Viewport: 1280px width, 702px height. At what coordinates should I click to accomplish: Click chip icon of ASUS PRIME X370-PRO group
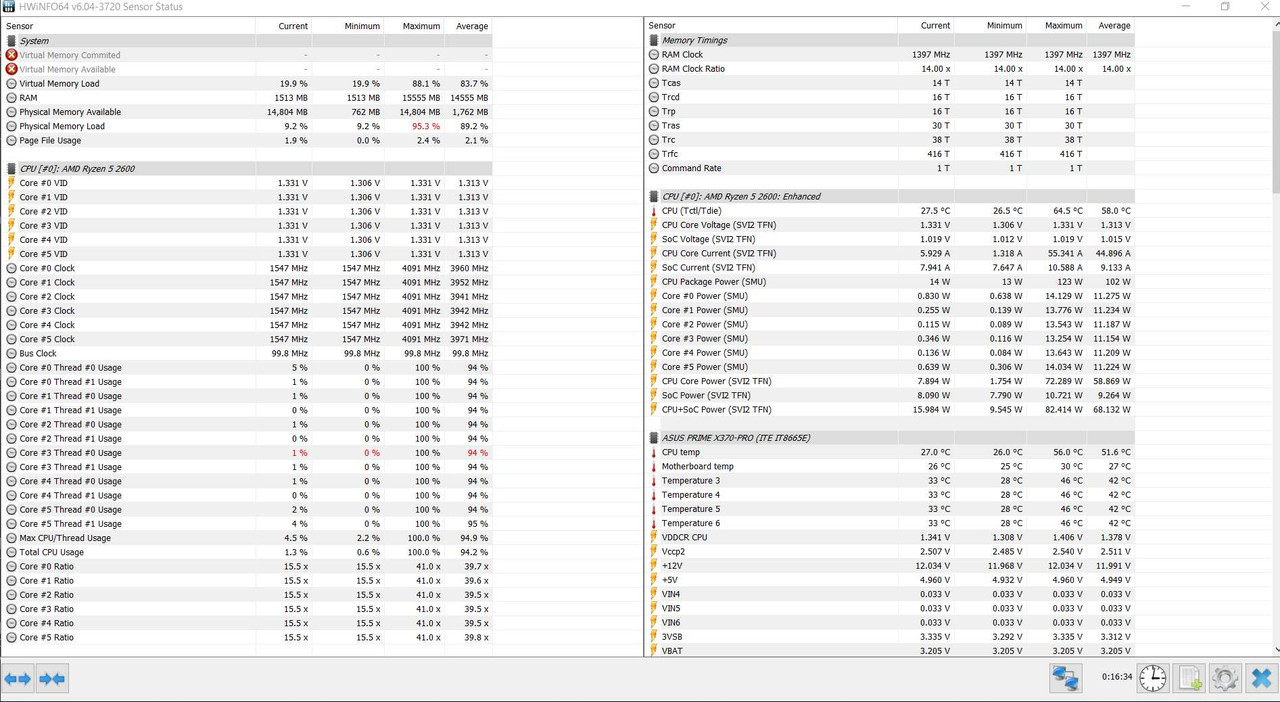click(653, 438)
